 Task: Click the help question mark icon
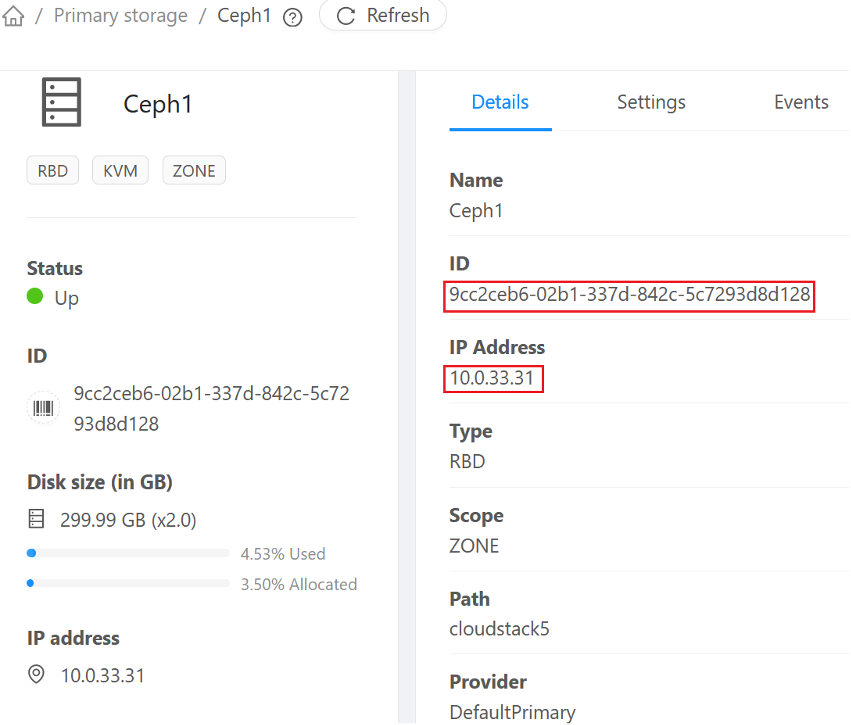pyautogui.click(x=292, y=18)
